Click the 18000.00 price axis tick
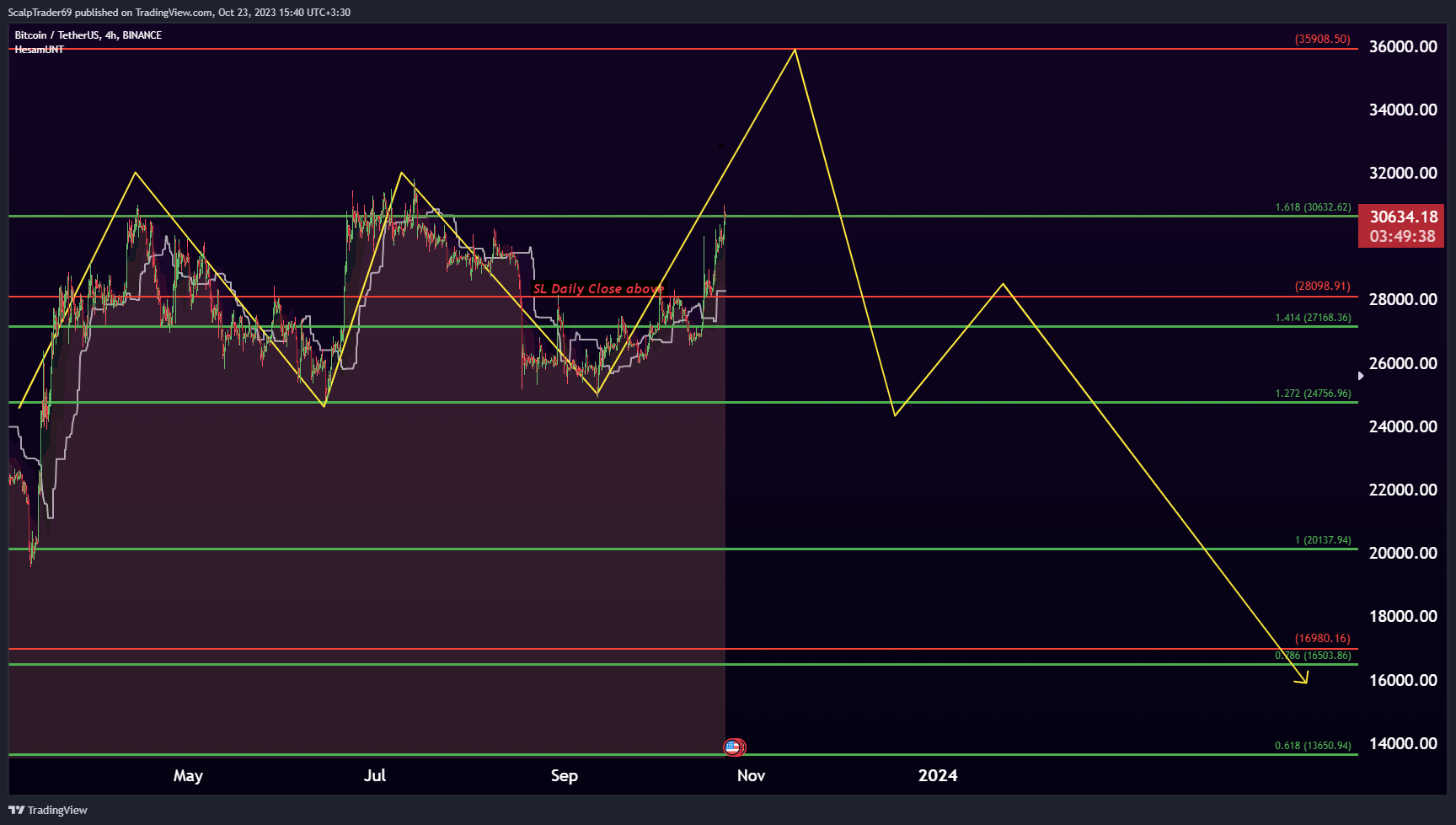The width and height of the screenshot is (1456, 825). click(x=1403, y=616)
